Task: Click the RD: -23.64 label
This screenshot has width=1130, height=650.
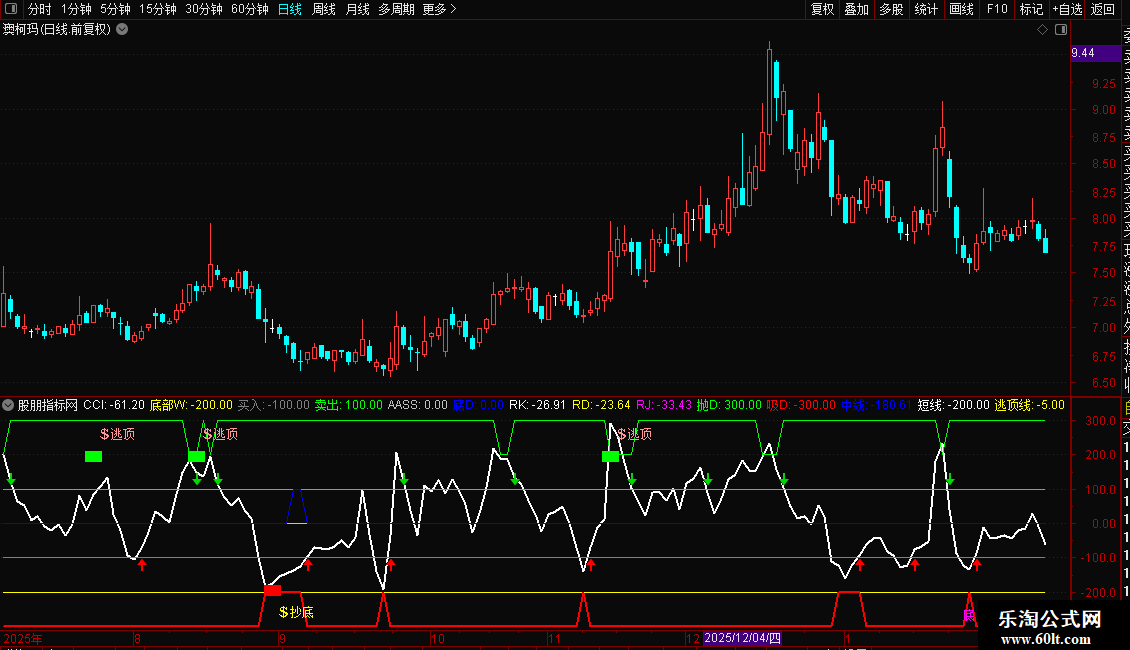Action: point(601,405)
